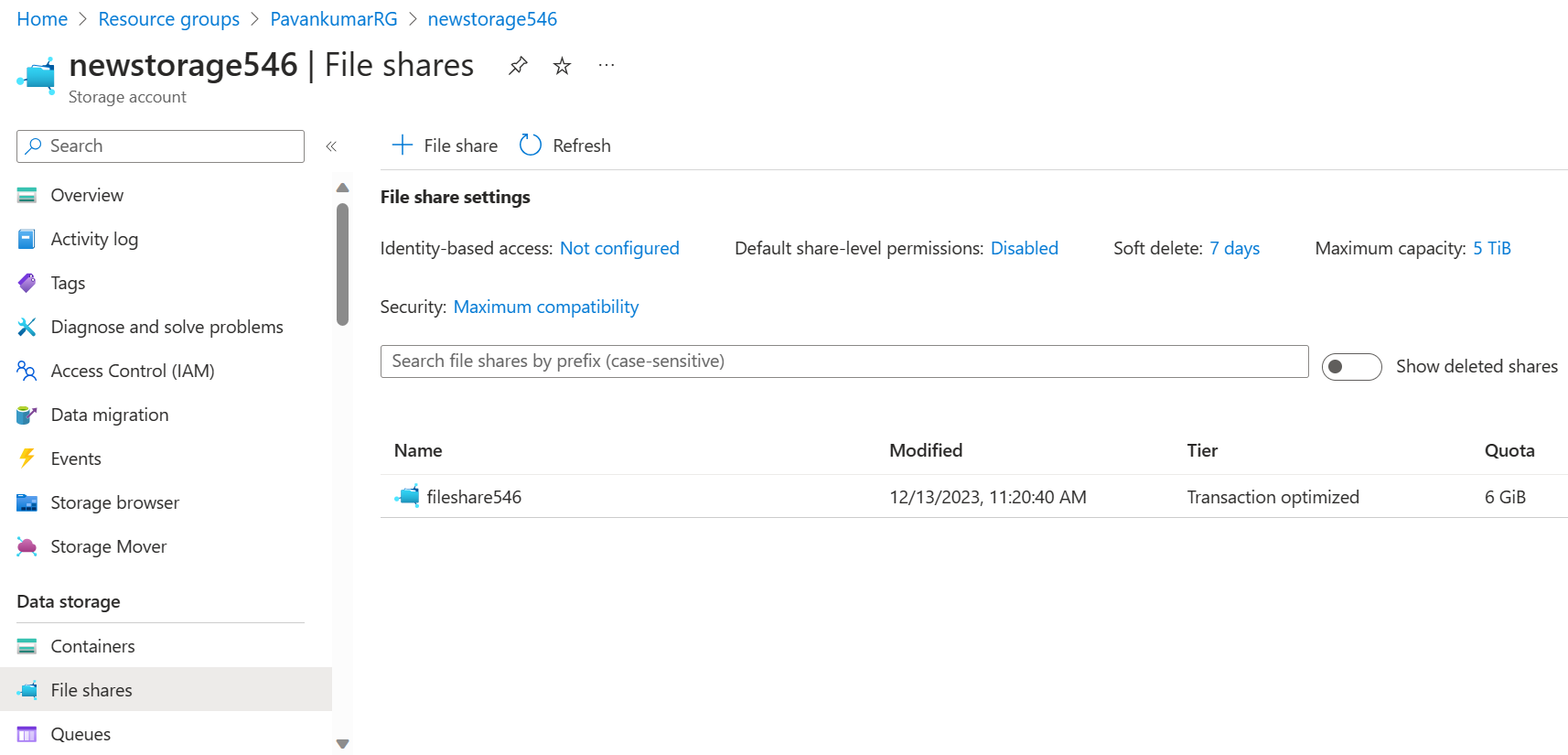This screenshot has height=755, width=1568.
Task: Open Not configured identity-based access link
Action: 619,248
